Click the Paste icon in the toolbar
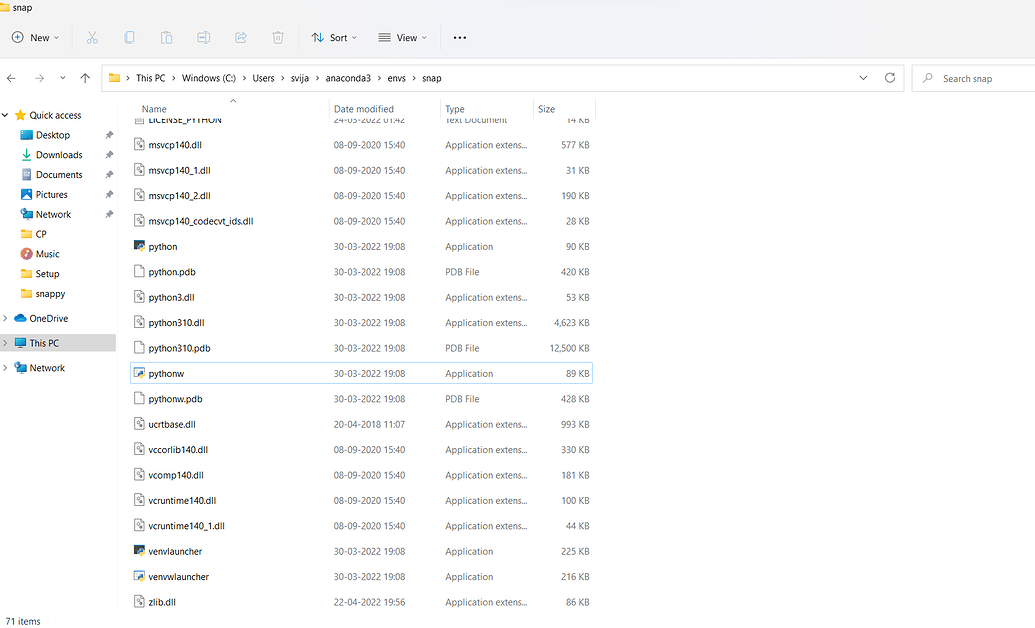 coord(166,37)
